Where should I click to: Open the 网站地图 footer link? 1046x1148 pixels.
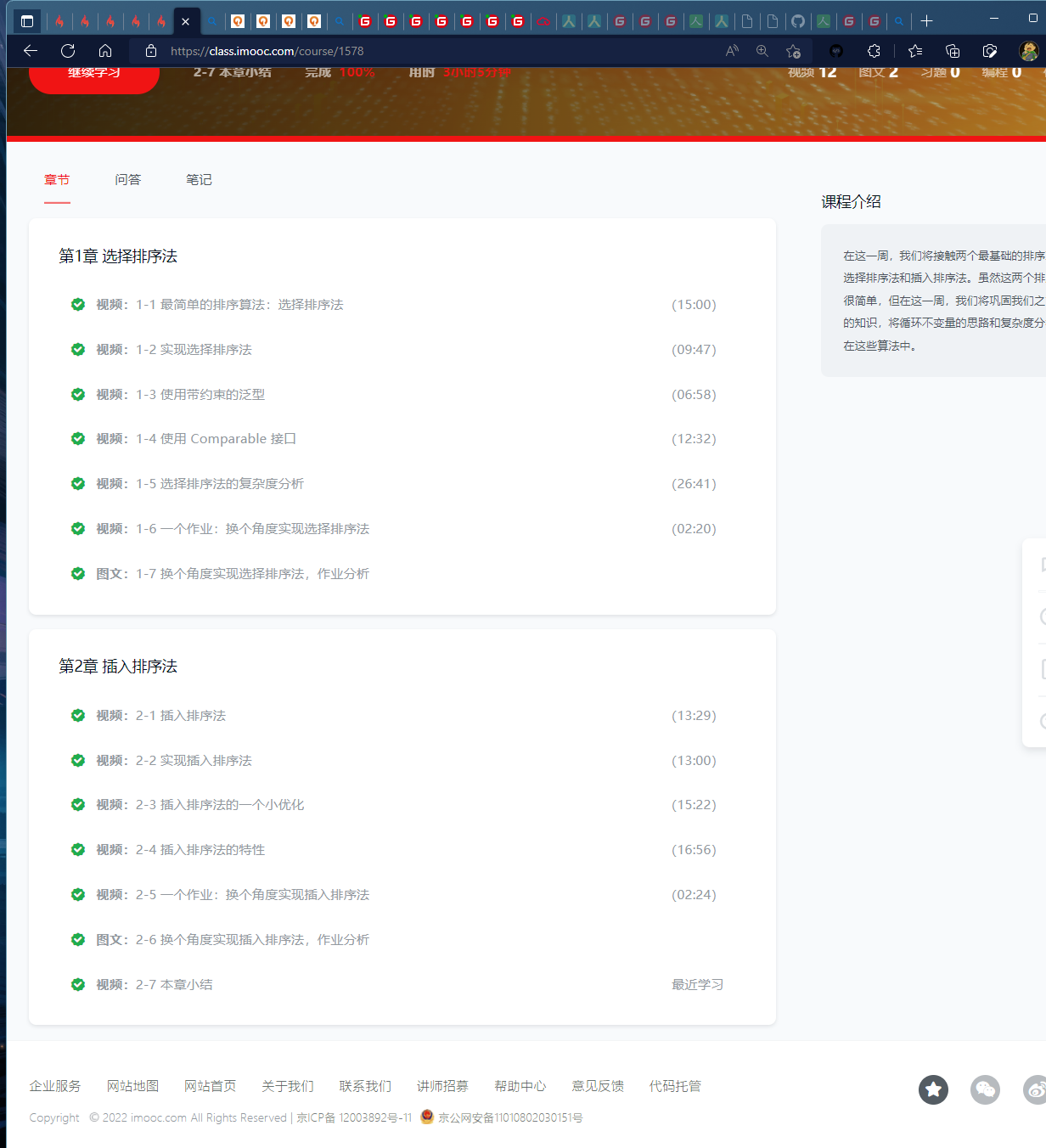132,1086
